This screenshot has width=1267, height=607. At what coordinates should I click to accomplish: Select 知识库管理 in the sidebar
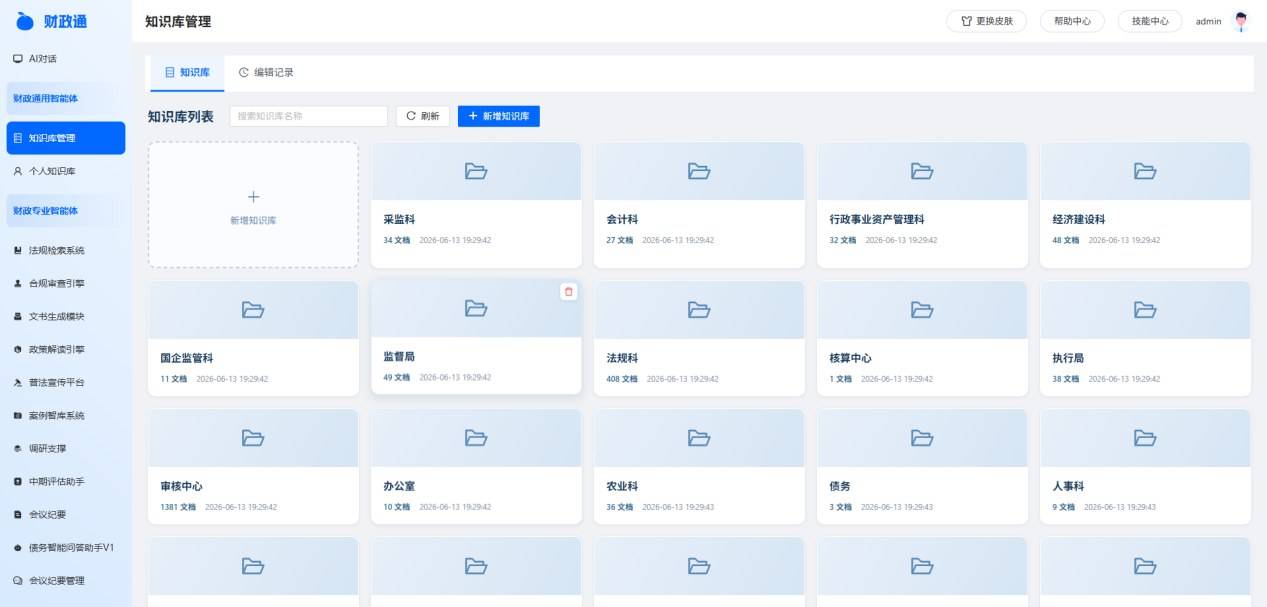[x=66, y=138]
